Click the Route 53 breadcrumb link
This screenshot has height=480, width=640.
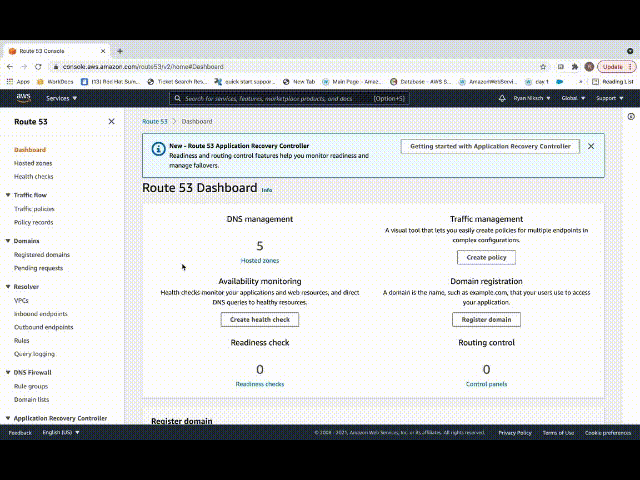coord(155,122)
